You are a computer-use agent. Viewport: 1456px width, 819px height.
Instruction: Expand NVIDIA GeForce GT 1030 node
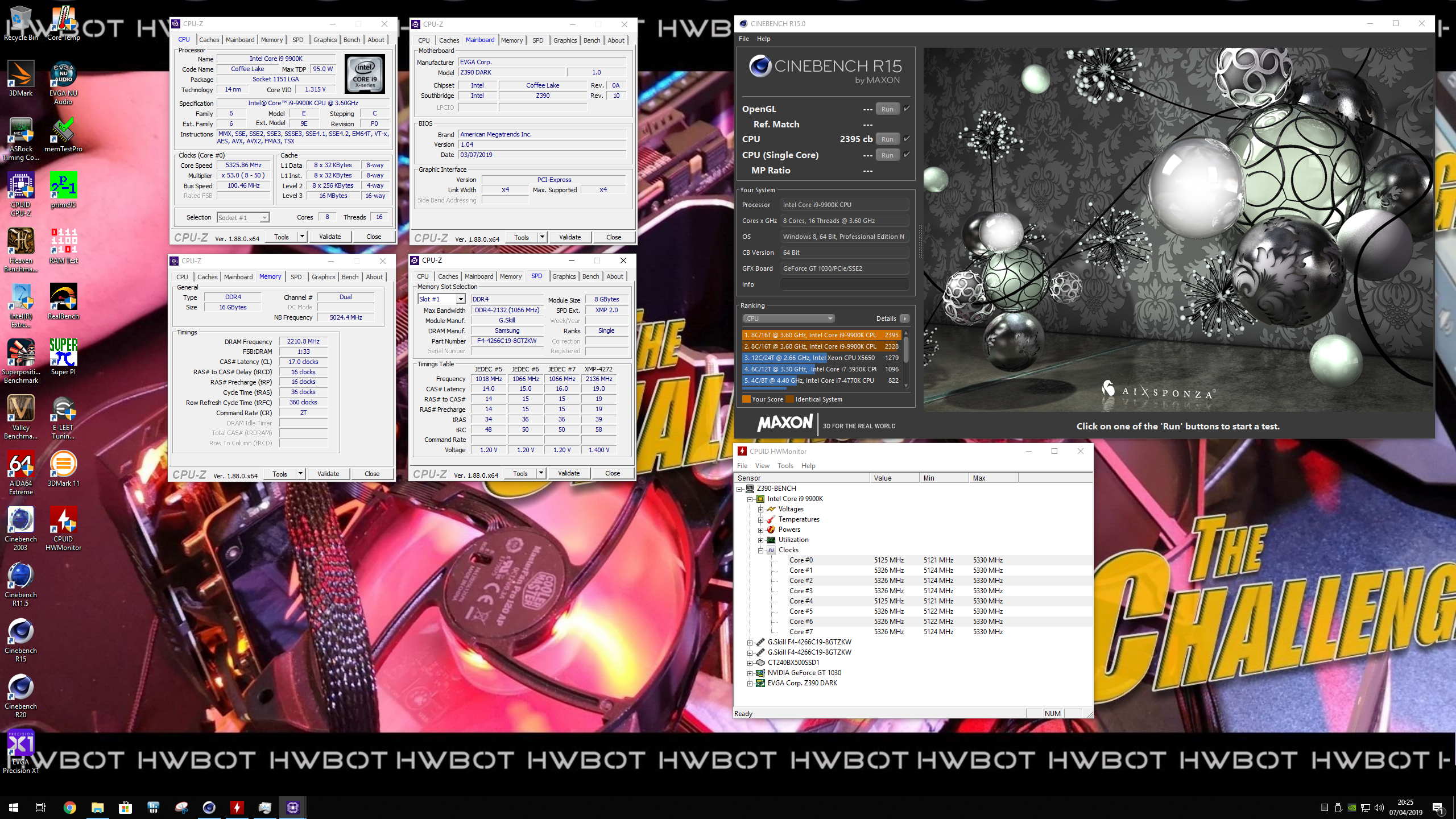click(x=750, y=673)
